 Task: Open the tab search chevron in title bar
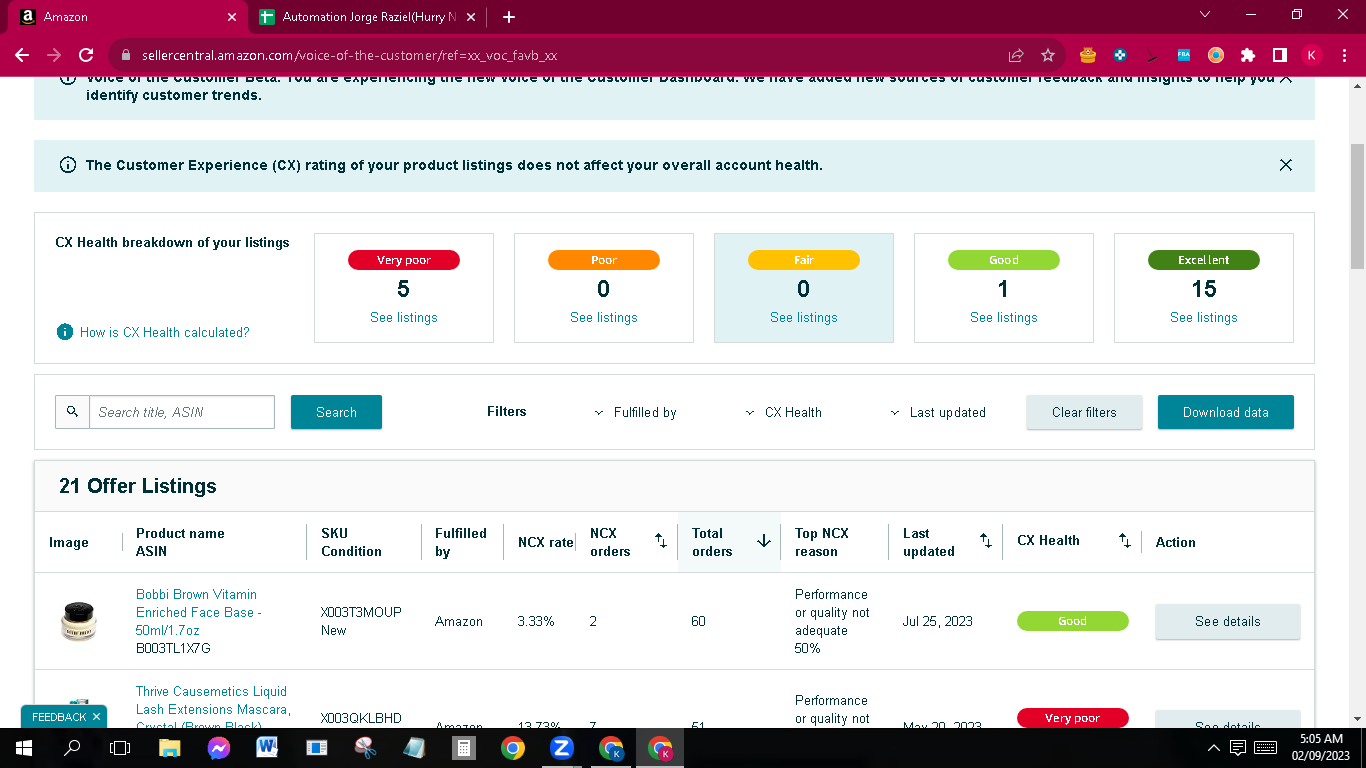(x=1205, y=15)
